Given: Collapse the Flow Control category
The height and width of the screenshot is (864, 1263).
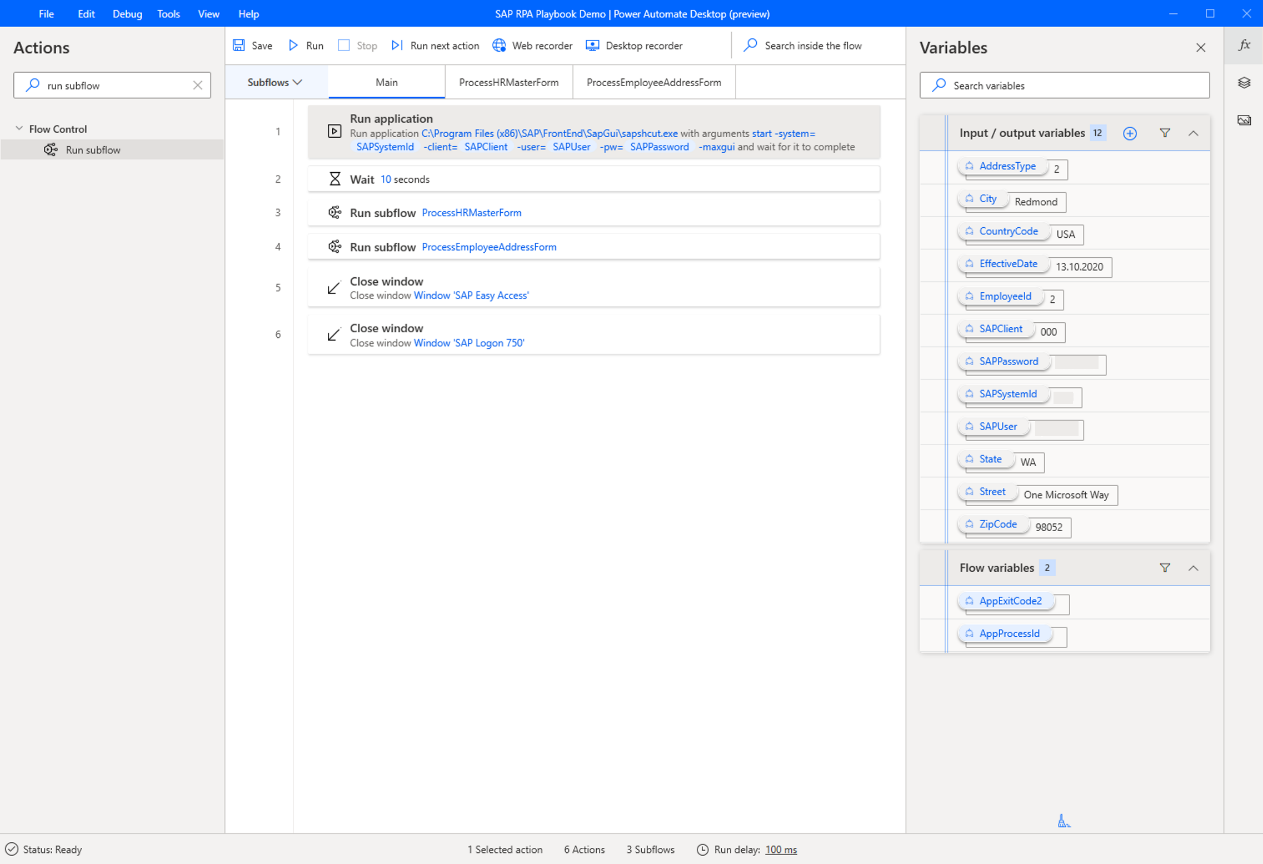Looking at the screenshot, I should pyautogui.click(x=20, y=128).
